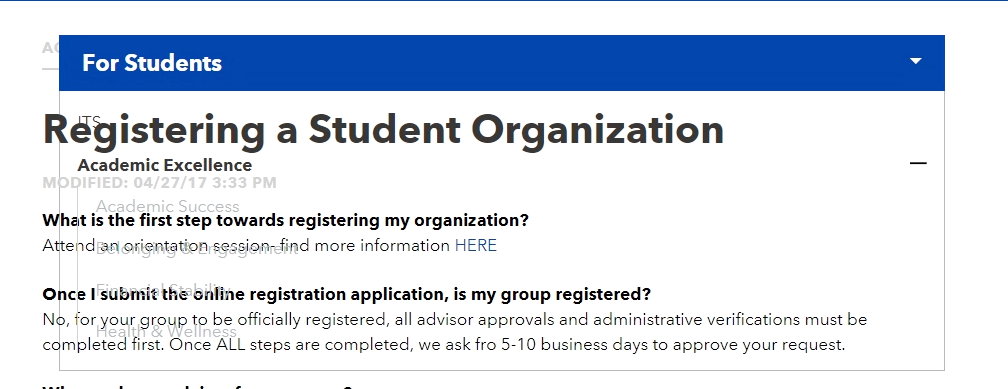
Task: Select the For Students header title
Action: pos(152,63)
